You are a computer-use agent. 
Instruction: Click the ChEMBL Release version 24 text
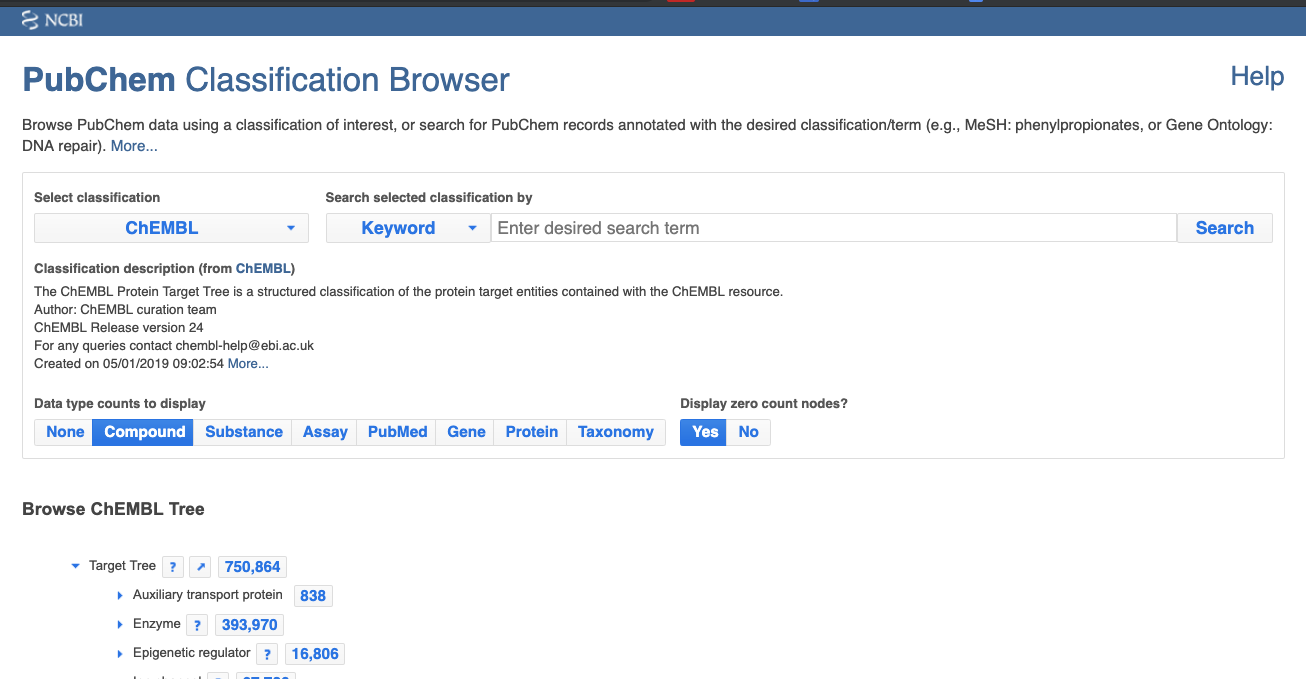click(119, 328)
